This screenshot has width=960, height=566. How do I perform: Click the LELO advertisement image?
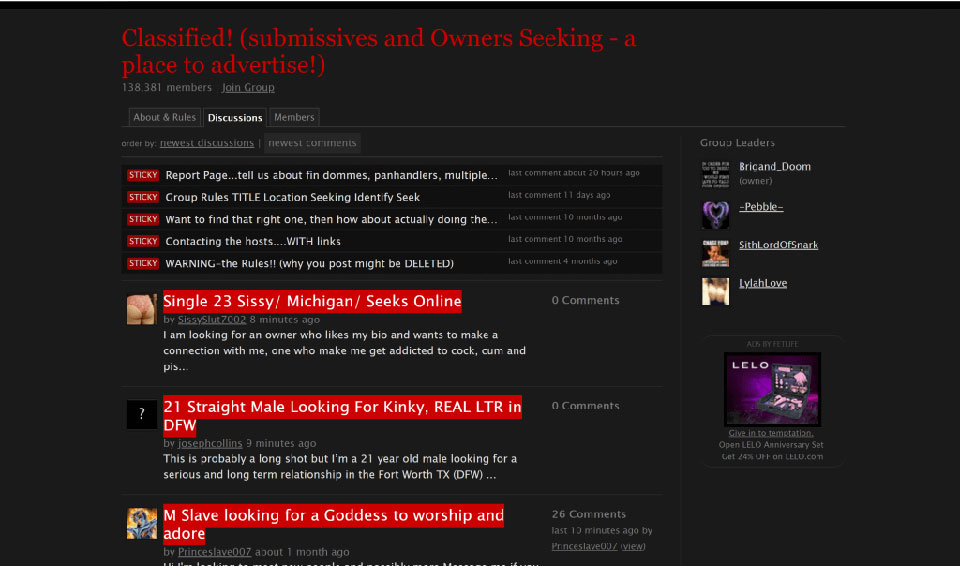[x=772, y=389]
